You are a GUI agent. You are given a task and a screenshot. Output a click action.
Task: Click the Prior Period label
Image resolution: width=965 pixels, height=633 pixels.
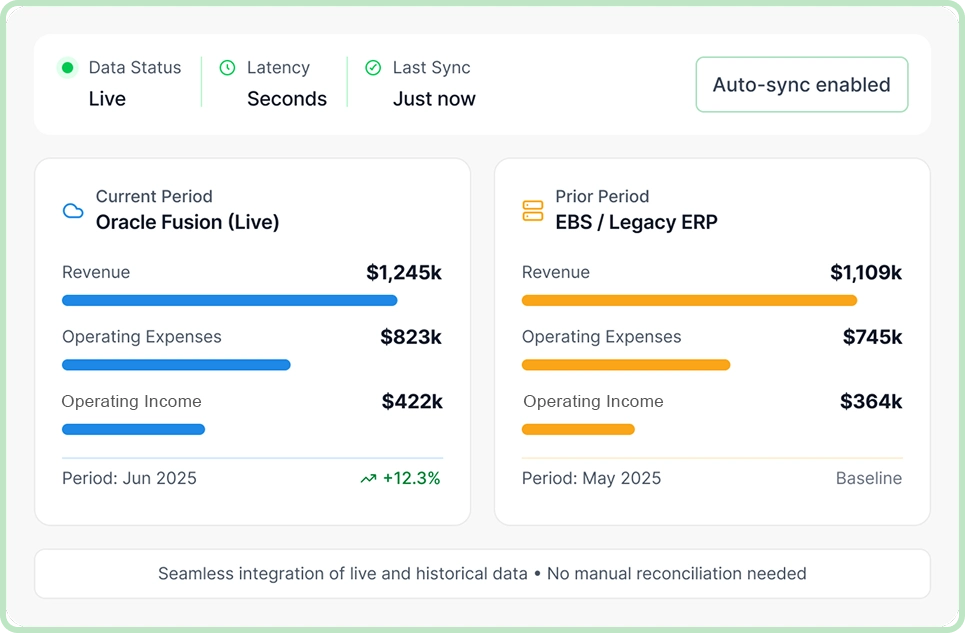click(603, 196)
